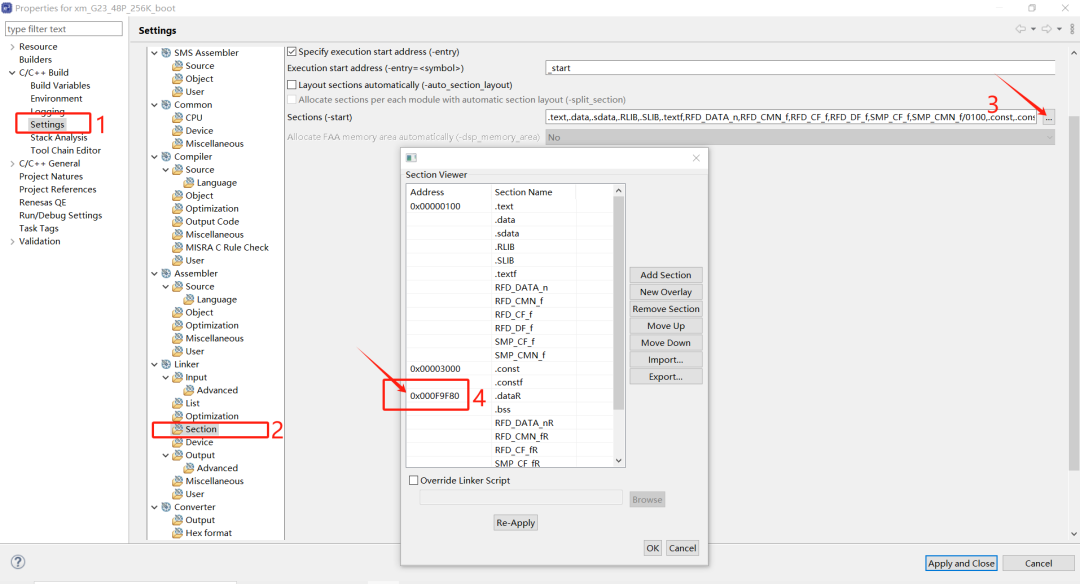Viewport: 1080px width, 584px height.
Task: Open Run/Debug Settings page
Action: pyautogui.click(x=61, y=216)
